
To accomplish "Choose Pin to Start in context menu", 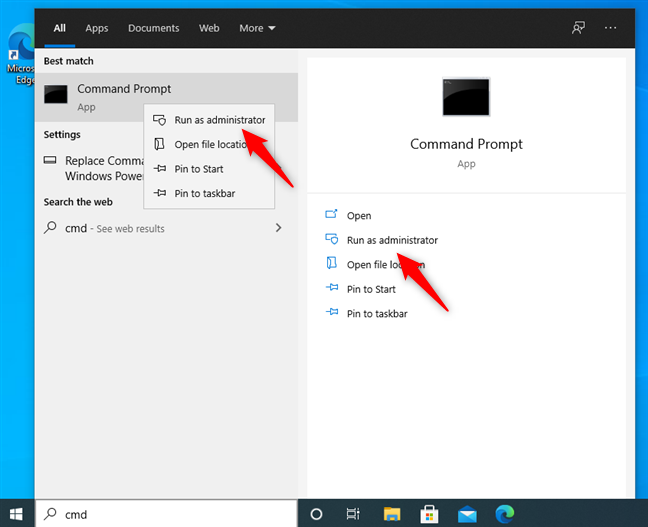I will (x=209, y=169).
